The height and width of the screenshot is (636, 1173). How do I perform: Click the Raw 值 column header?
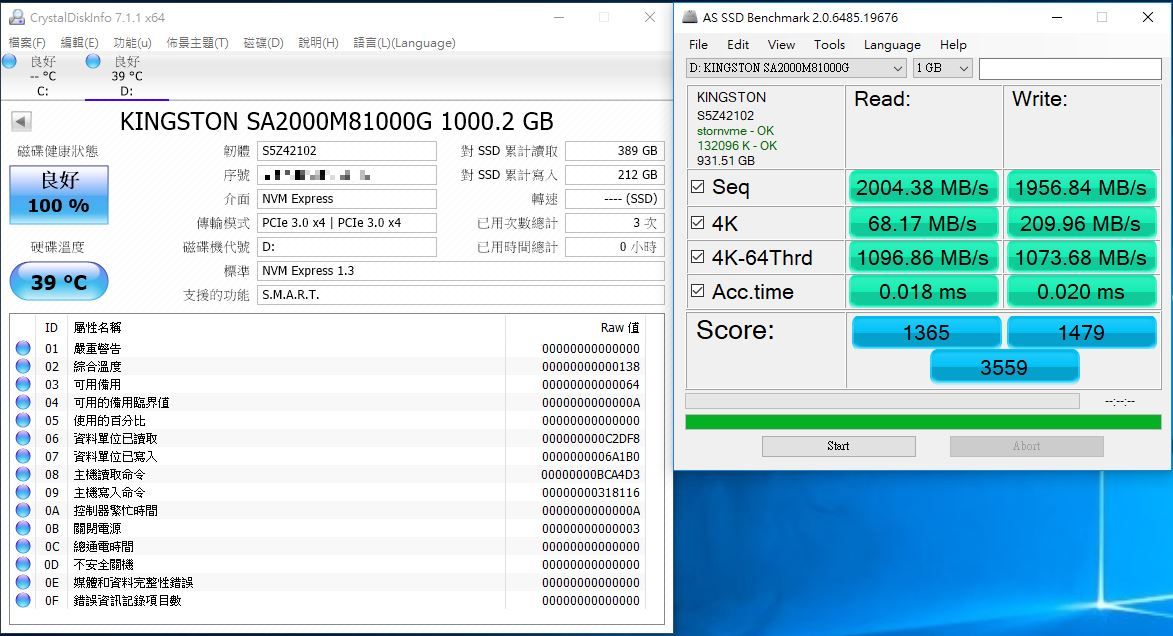620,328
